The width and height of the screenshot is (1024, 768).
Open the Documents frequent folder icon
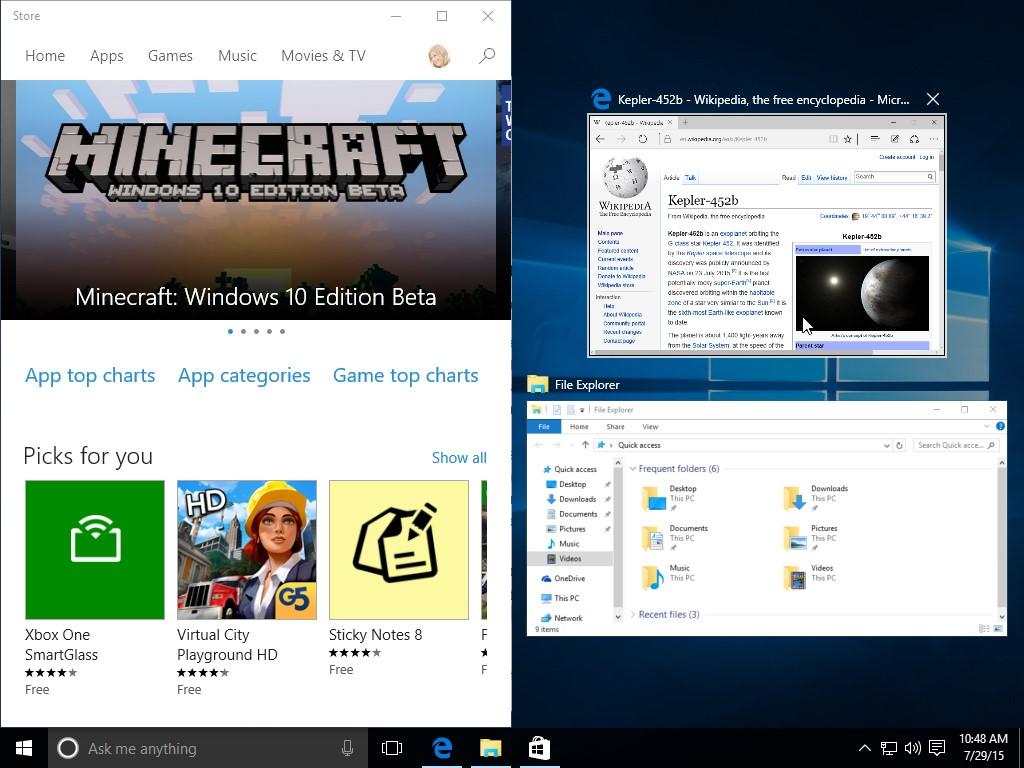coord(653,538)
